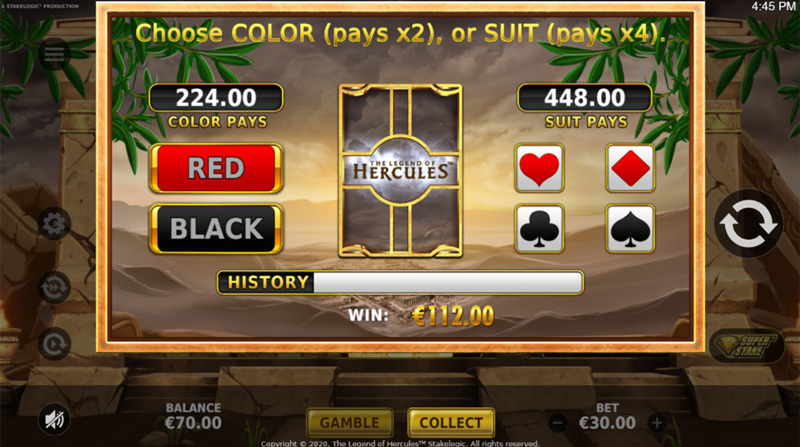Click the large spin button

click(748, 224)
